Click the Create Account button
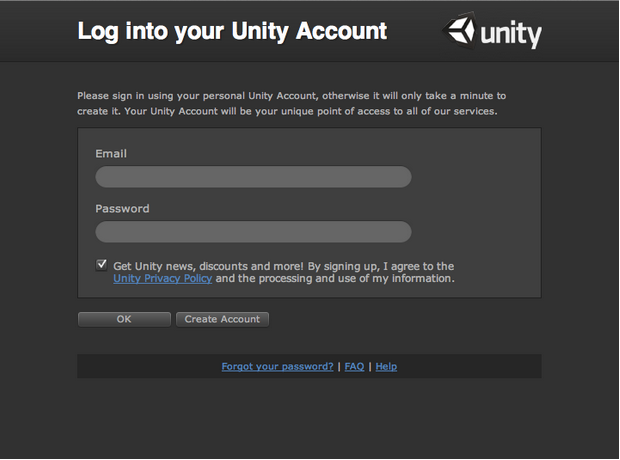Screen dimensions: 620x460 point(222,319)
